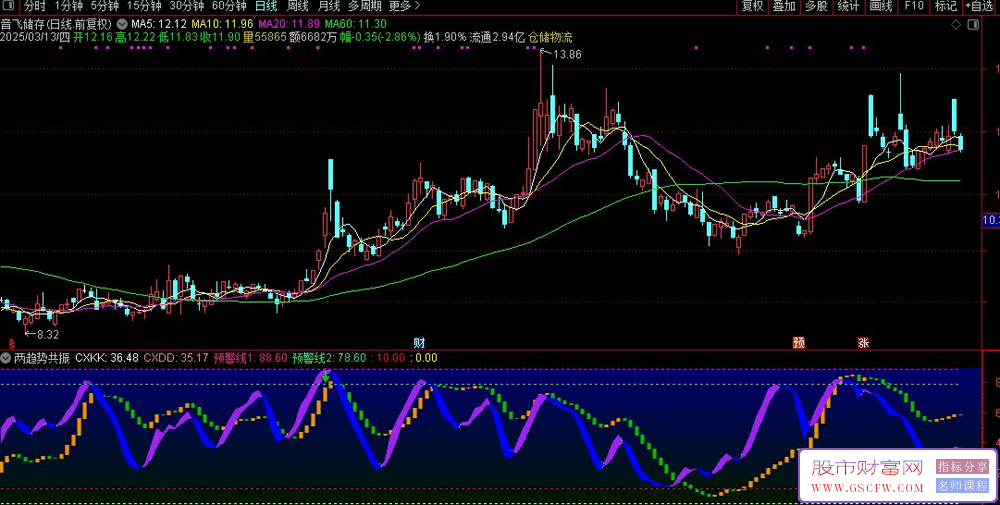
Task: Click the 叠加 overlay button
Action: (x=784, y=6)
